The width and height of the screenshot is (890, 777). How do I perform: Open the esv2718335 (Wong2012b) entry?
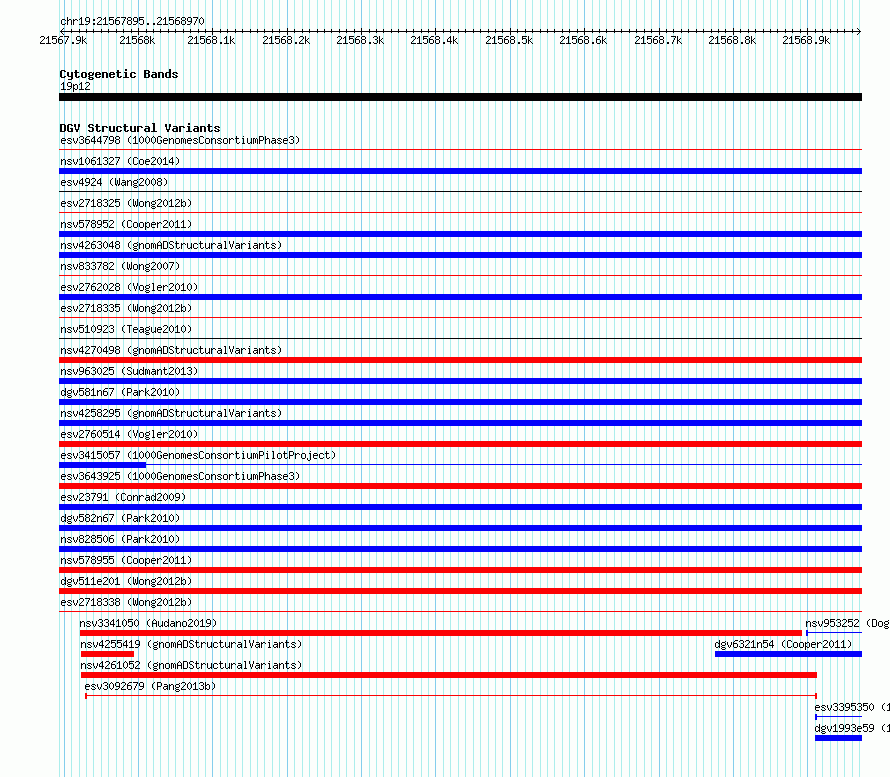click(x=126, y=308)
